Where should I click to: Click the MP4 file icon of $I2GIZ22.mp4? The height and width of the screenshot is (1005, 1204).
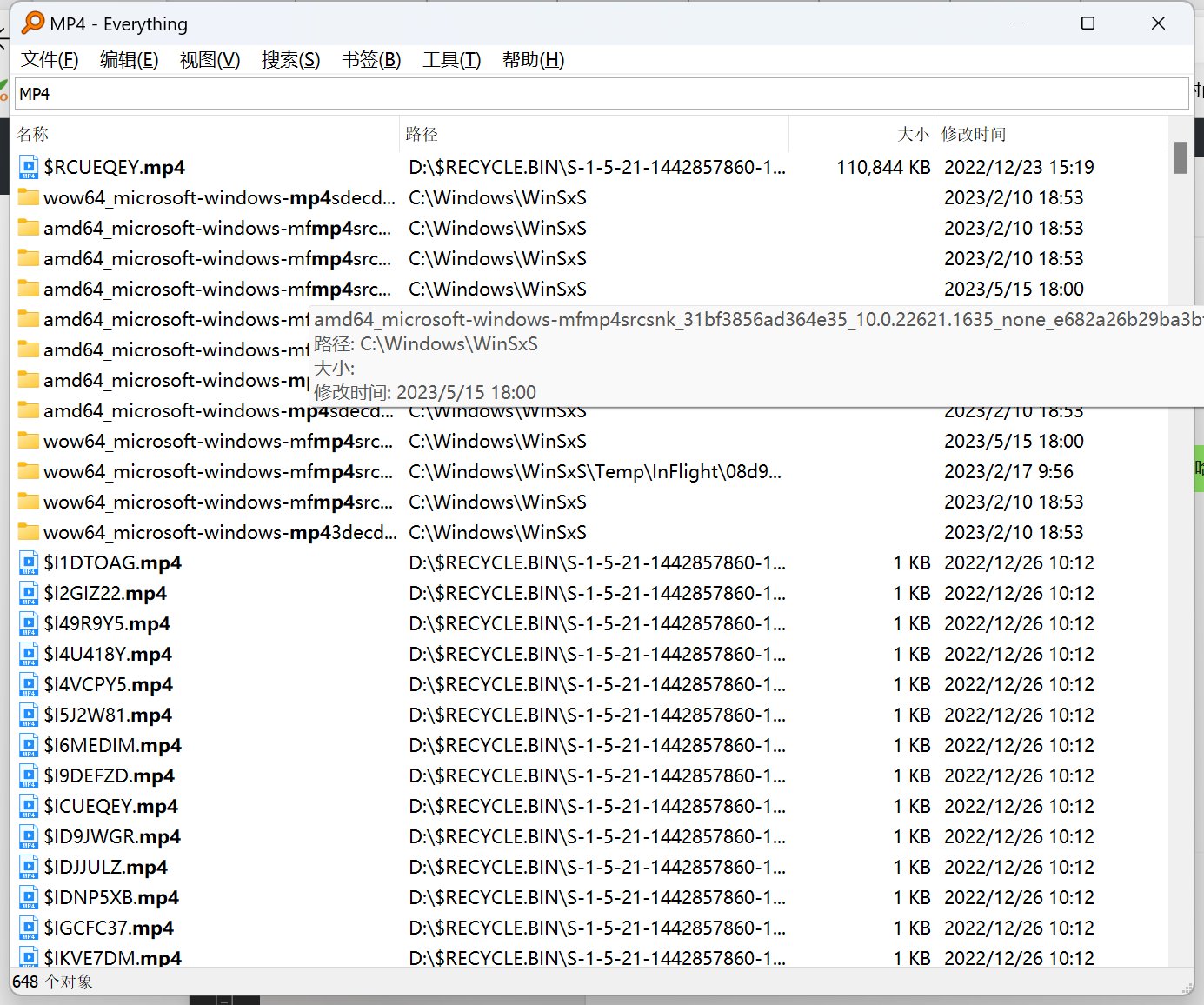pos(29,593)
